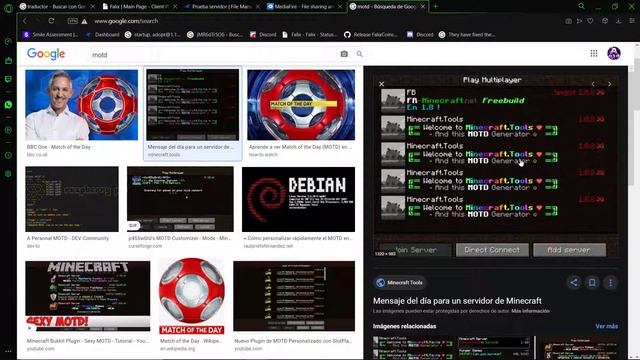Open the history clock icon in sidebar
This screenshot has width=640, height=360.
8,156
